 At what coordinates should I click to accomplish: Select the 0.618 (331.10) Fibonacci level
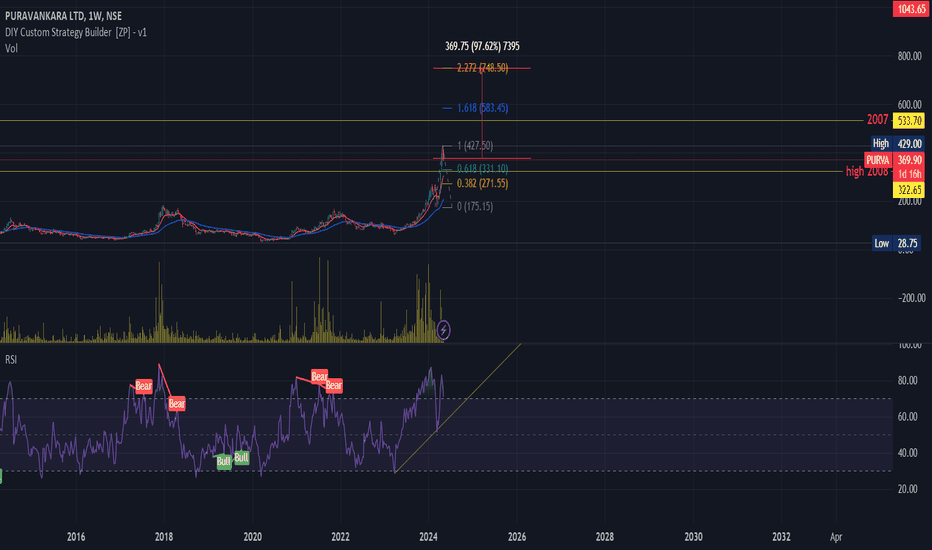(x=482, y=169)
